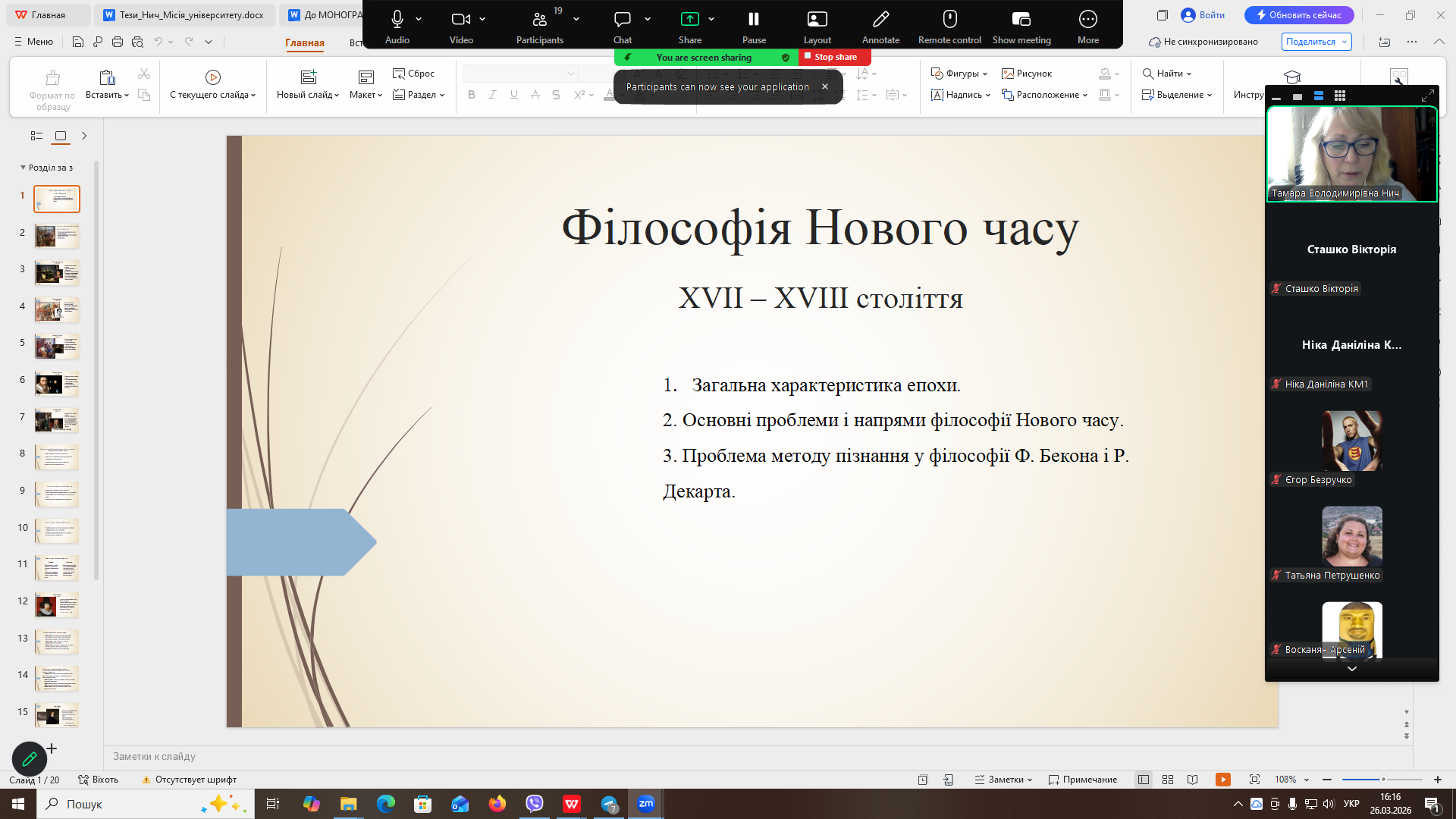This screenshot has height=819, width=1456.
Task: Open the Zoom Chat panel icon
Action: pos(622,20)
